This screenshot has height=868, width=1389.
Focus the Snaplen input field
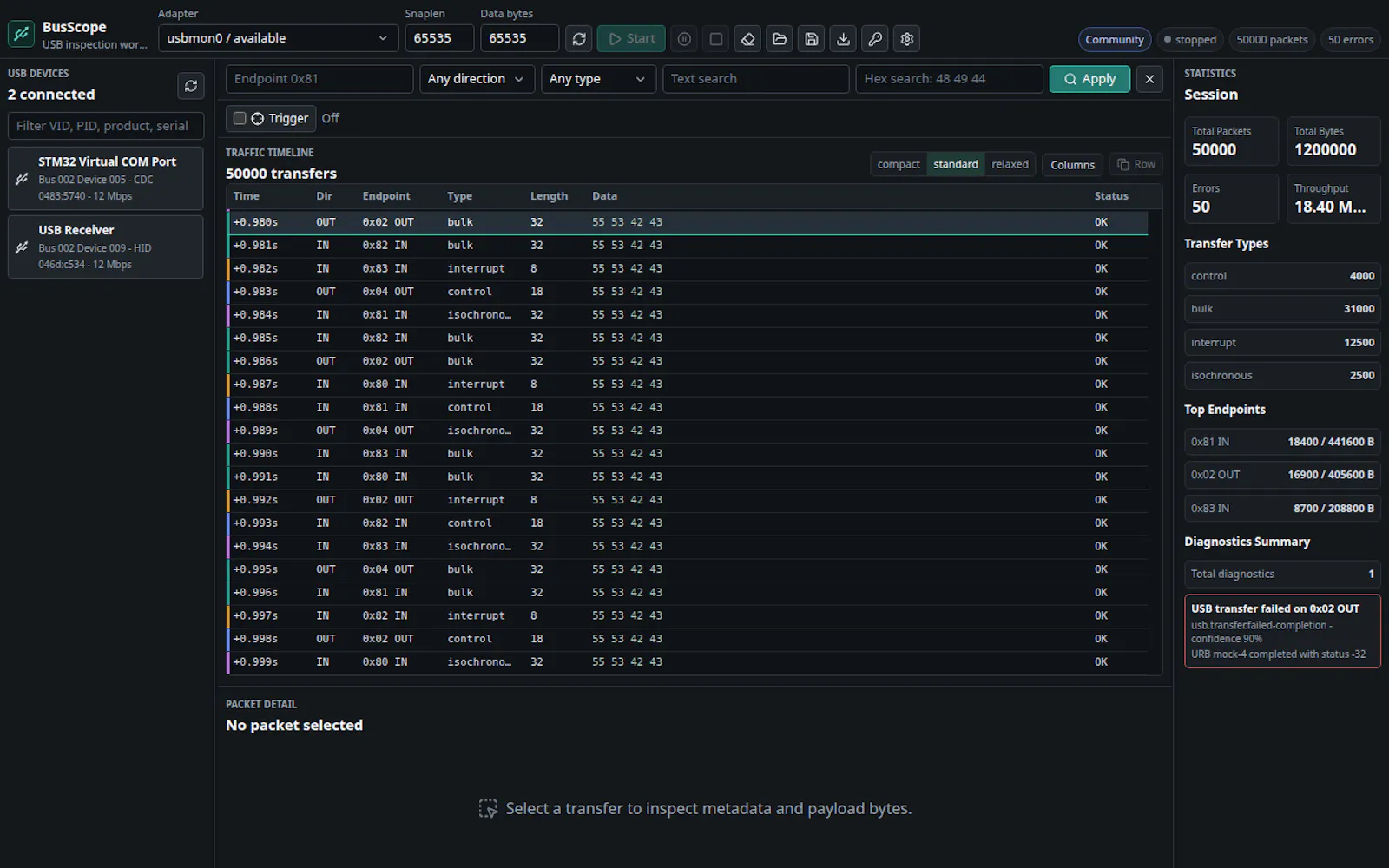pos(439,38)
